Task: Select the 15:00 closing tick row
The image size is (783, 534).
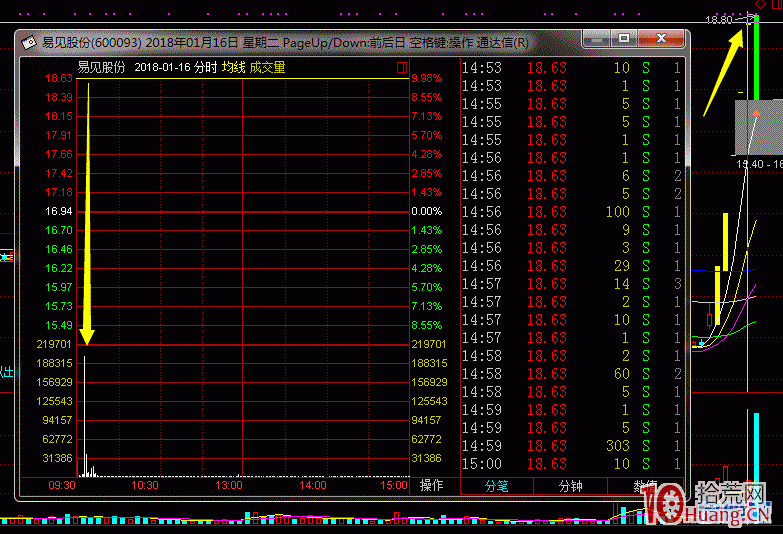Action: coord(571,464)
